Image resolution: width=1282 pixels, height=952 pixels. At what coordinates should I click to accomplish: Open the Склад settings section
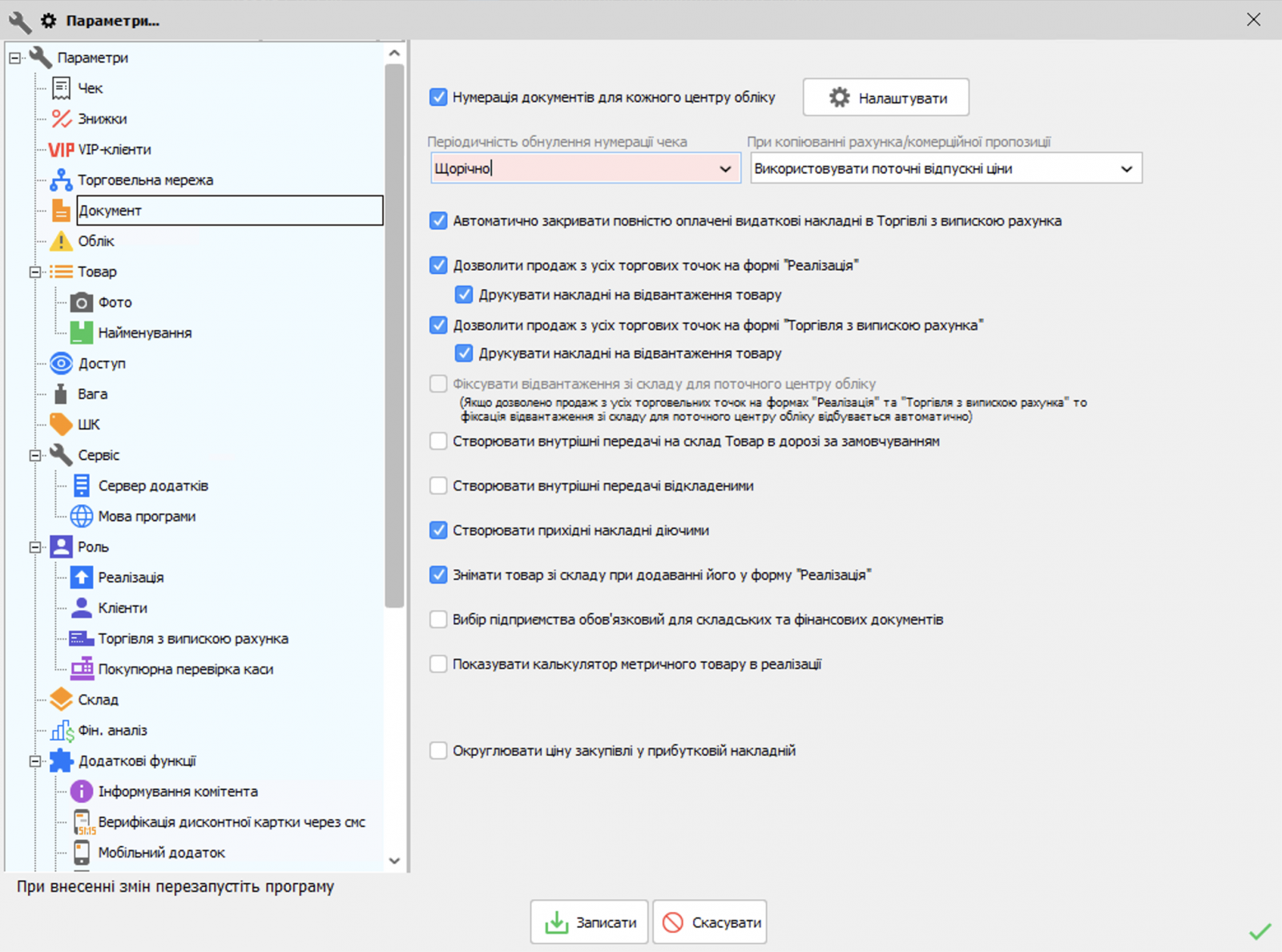tap(98, 700)
